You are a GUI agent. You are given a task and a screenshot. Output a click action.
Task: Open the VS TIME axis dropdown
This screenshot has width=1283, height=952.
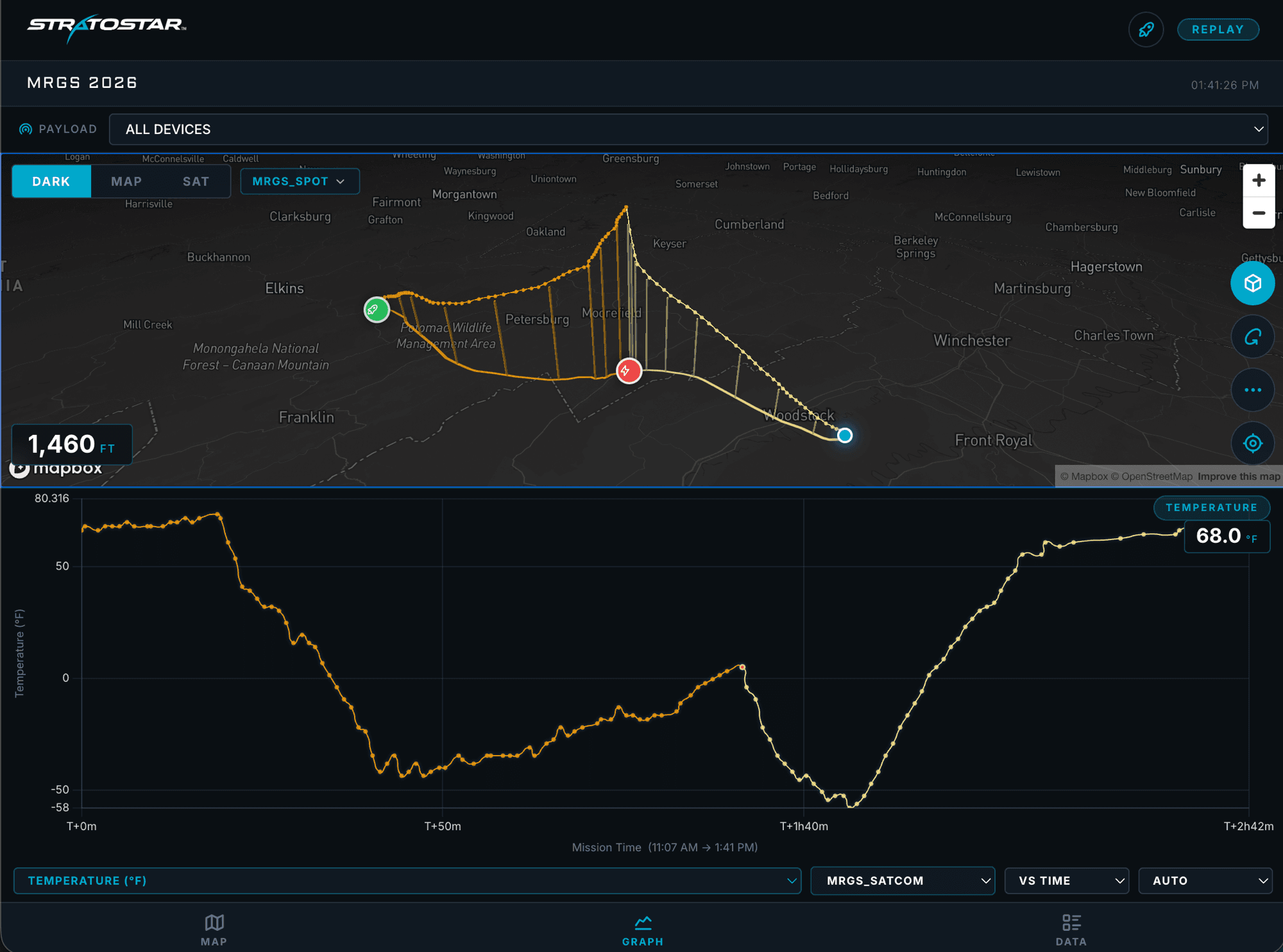pyautogui.click(x=1066, y=881)
